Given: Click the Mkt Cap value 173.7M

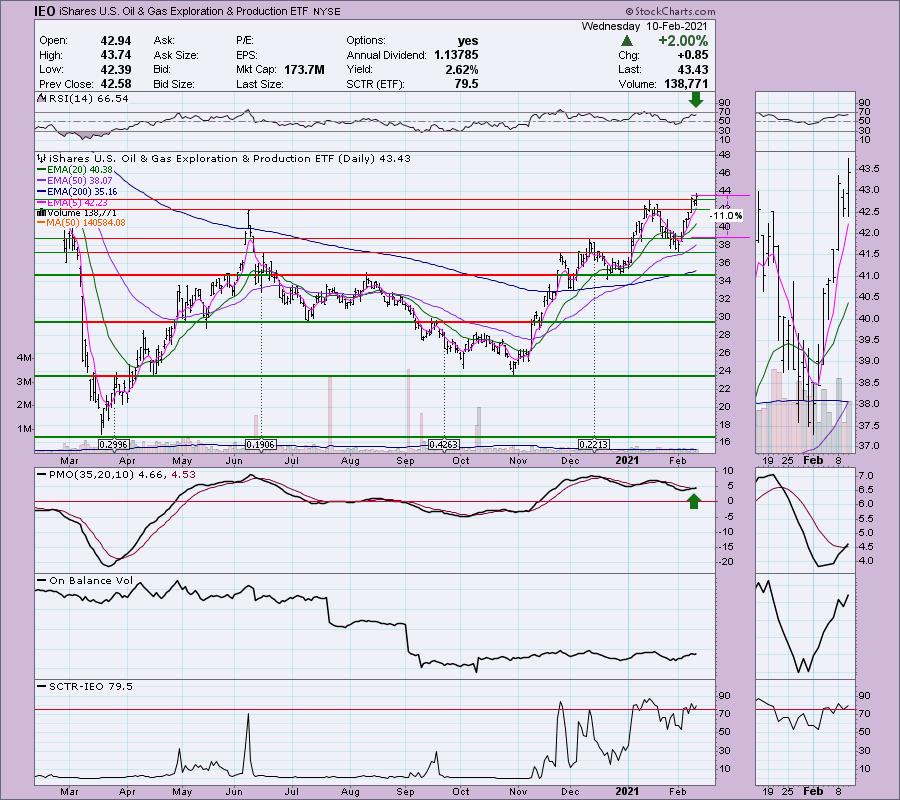Looking at the screenshot, I should 304,69.
